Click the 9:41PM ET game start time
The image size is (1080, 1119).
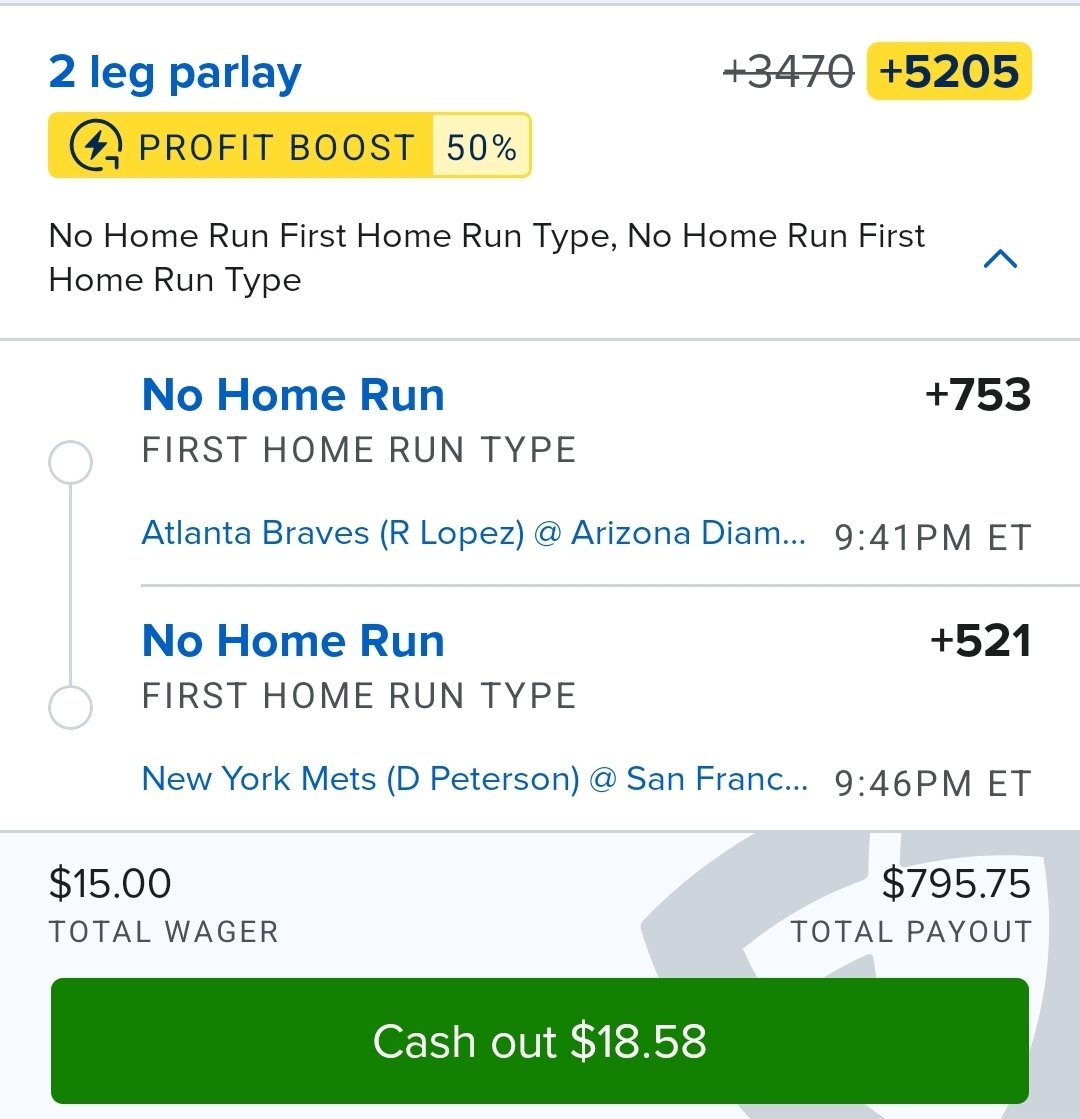pyautogui.click(x=931, y=538)
